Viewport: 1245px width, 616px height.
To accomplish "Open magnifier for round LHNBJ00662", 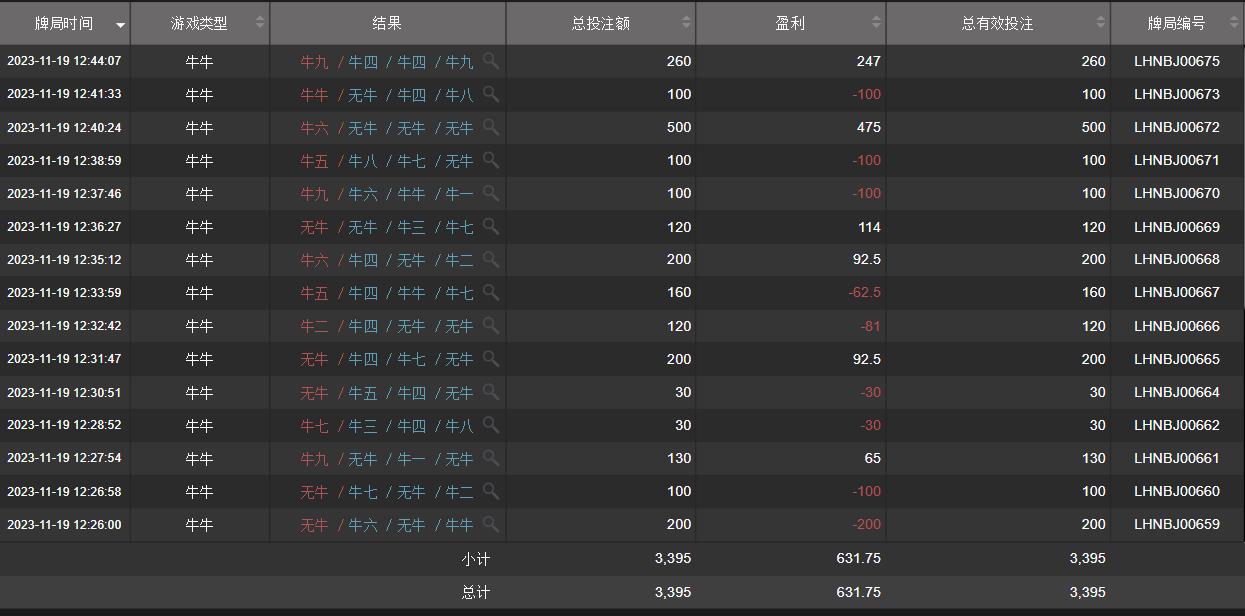I will pyautogui.click(x=491, y=424).
